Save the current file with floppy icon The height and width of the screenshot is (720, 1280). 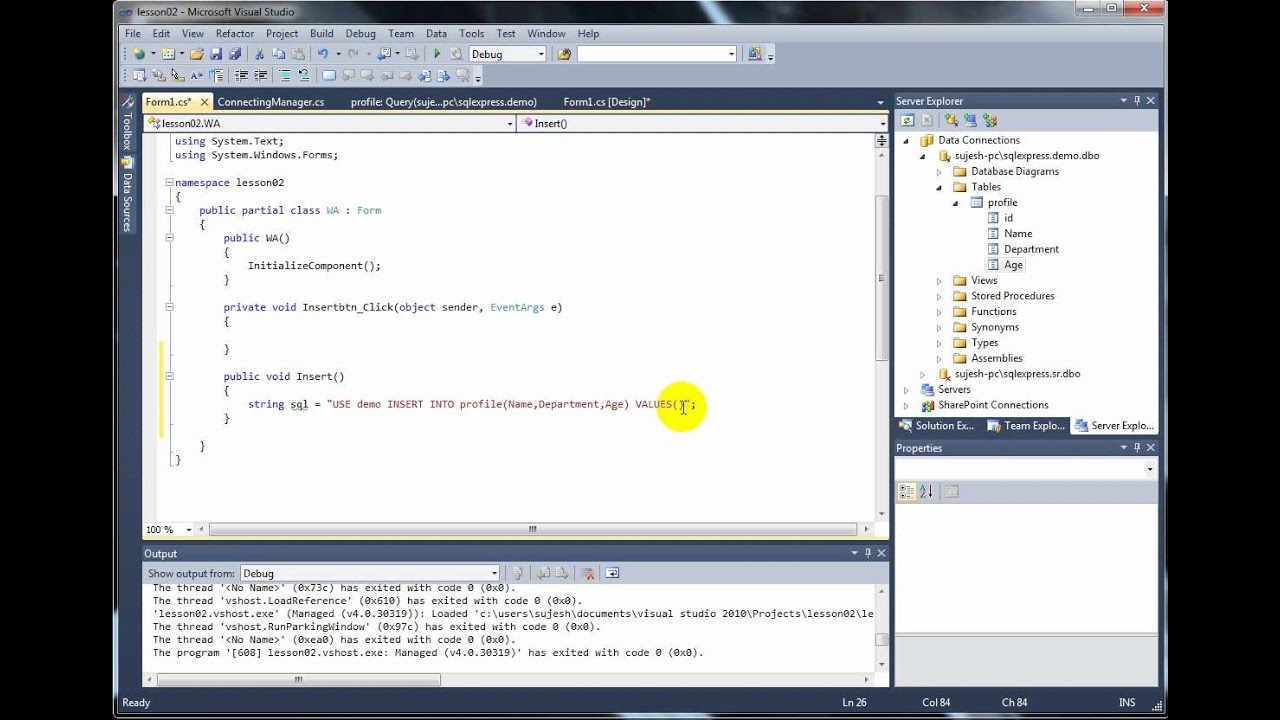[x=216, y=54]
